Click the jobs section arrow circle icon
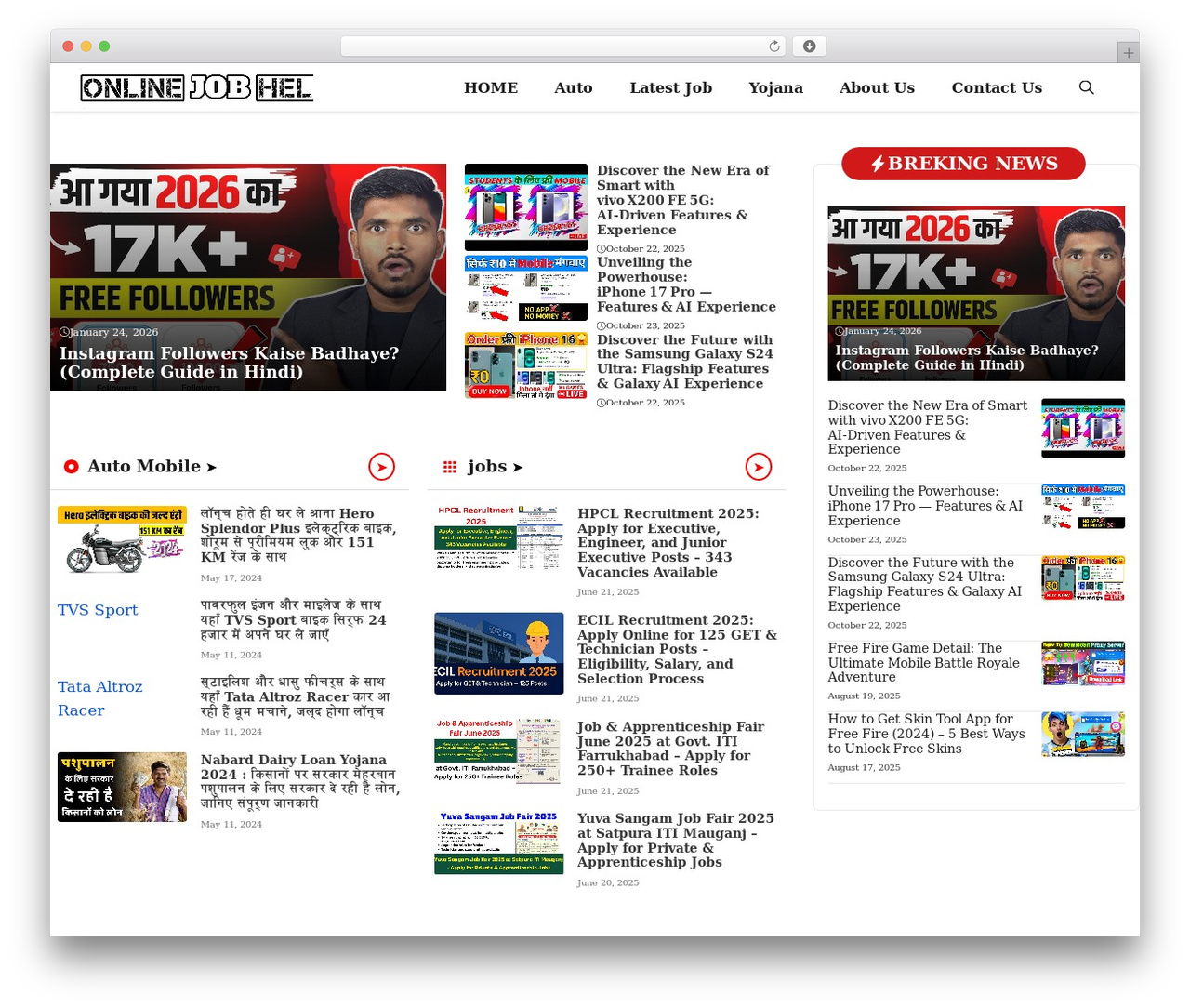 tap(759, 467)
